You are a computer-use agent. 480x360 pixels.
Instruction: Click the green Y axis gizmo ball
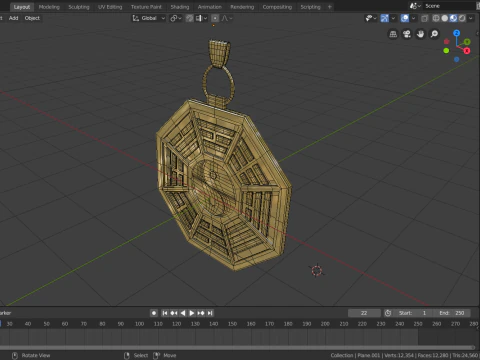(x=467, y=42)
